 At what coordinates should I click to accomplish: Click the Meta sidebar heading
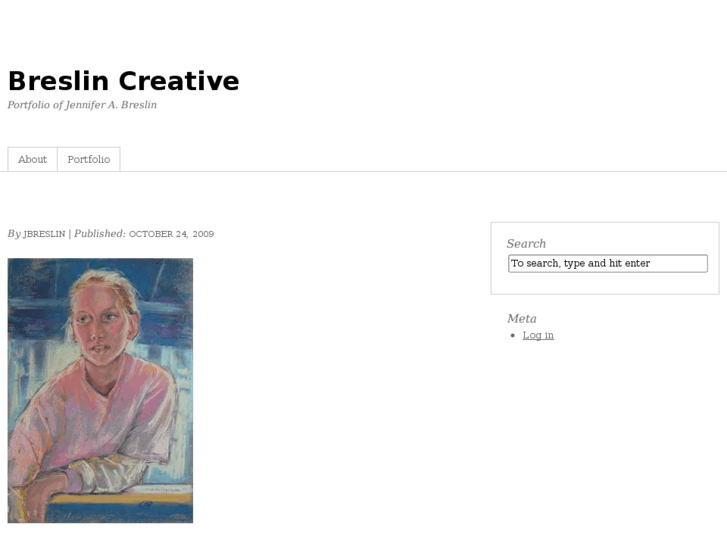click(x=522, y=319)
